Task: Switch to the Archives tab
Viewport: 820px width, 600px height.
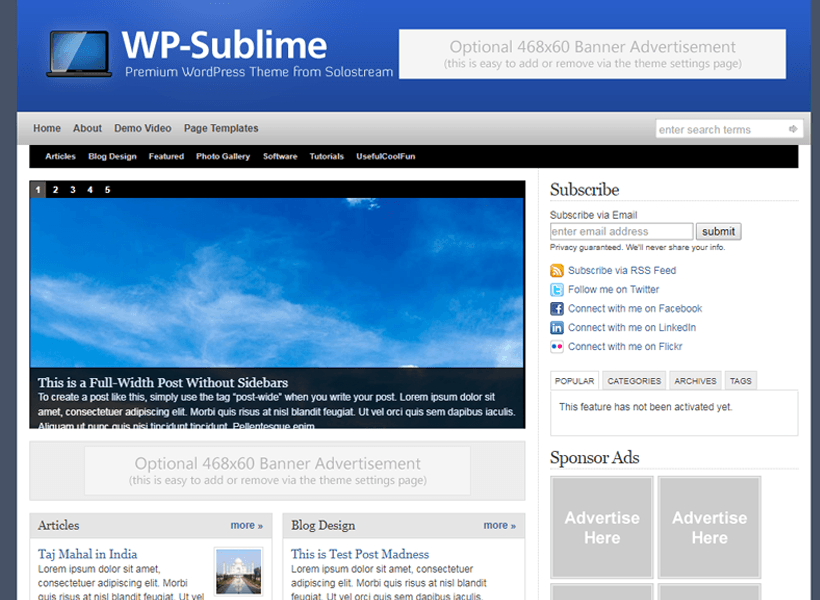Action: [695, 381]
